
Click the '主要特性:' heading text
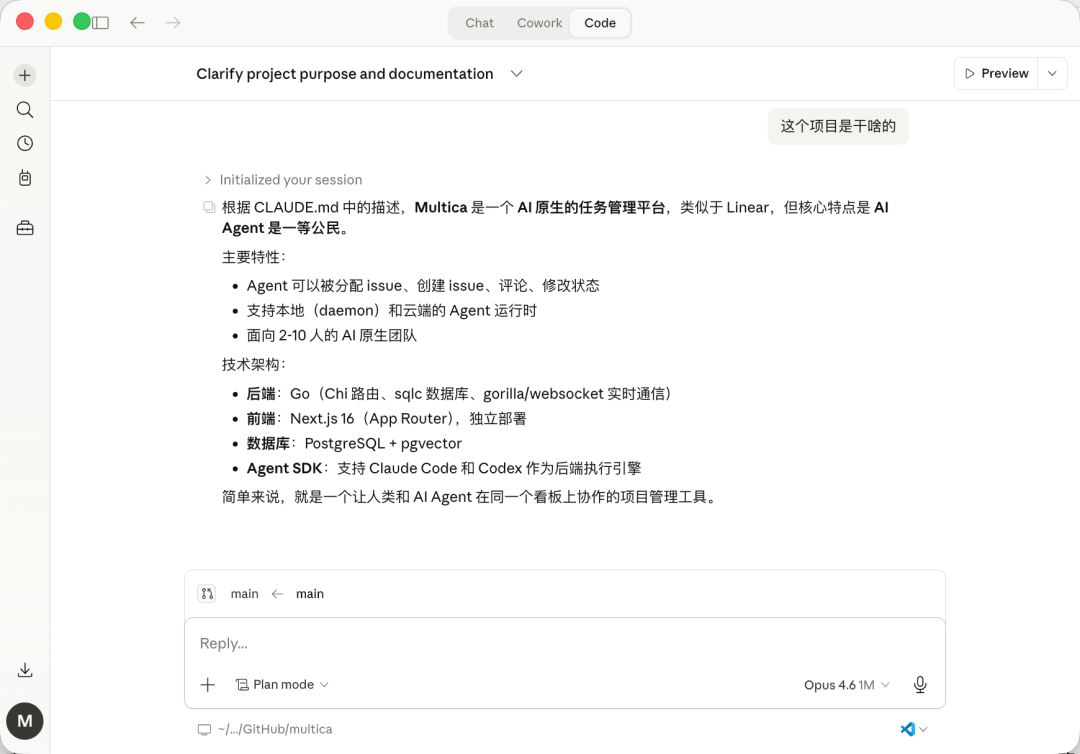pos(254,258)
